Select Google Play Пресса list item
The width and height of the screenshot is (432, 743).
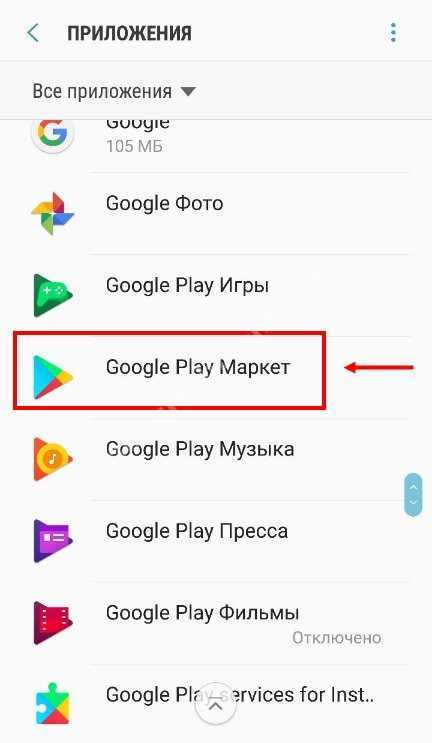(216, 541)
